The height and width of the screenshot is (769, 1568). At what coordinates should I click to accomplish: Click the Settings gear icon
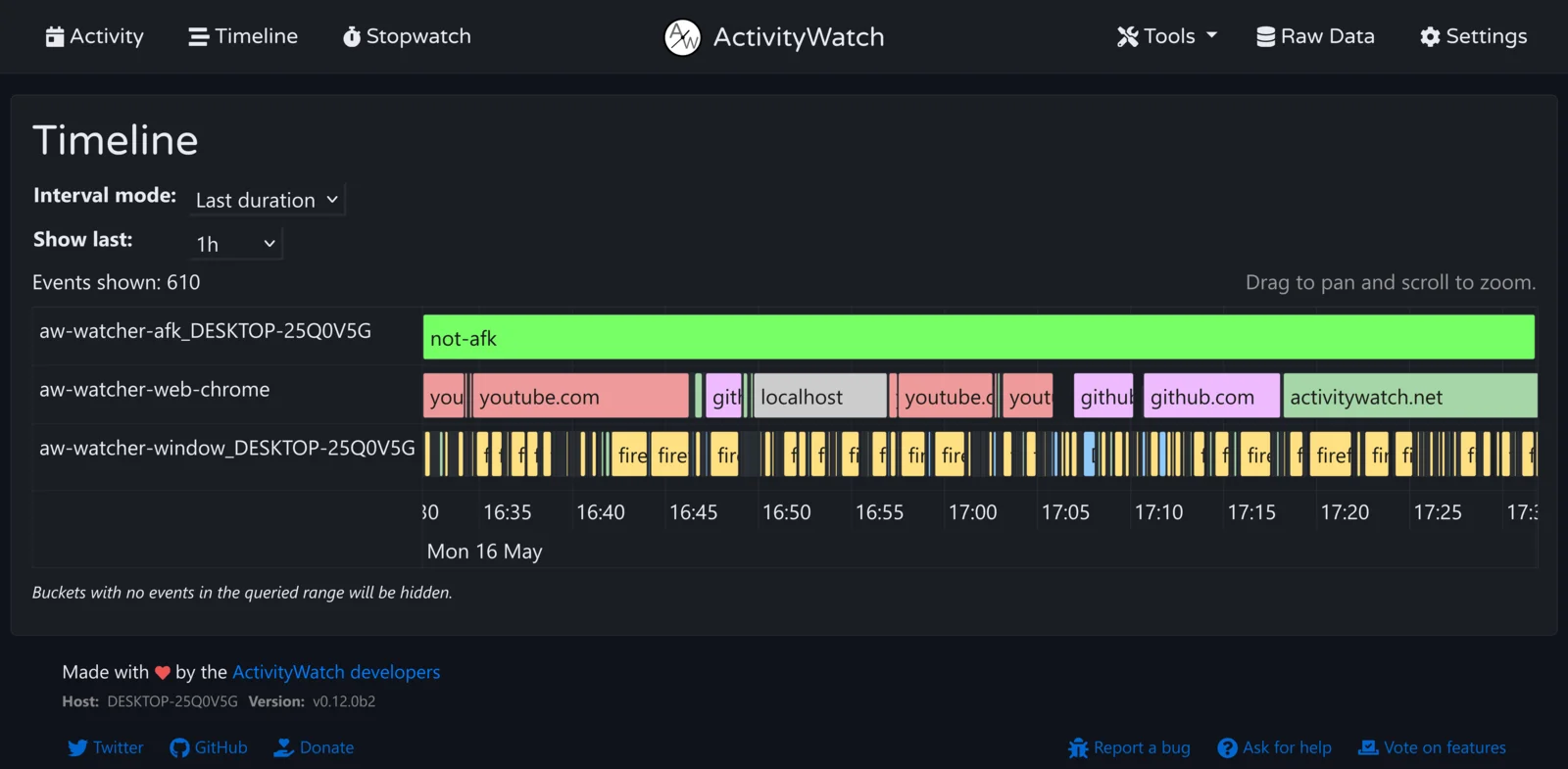point(1431,37)
